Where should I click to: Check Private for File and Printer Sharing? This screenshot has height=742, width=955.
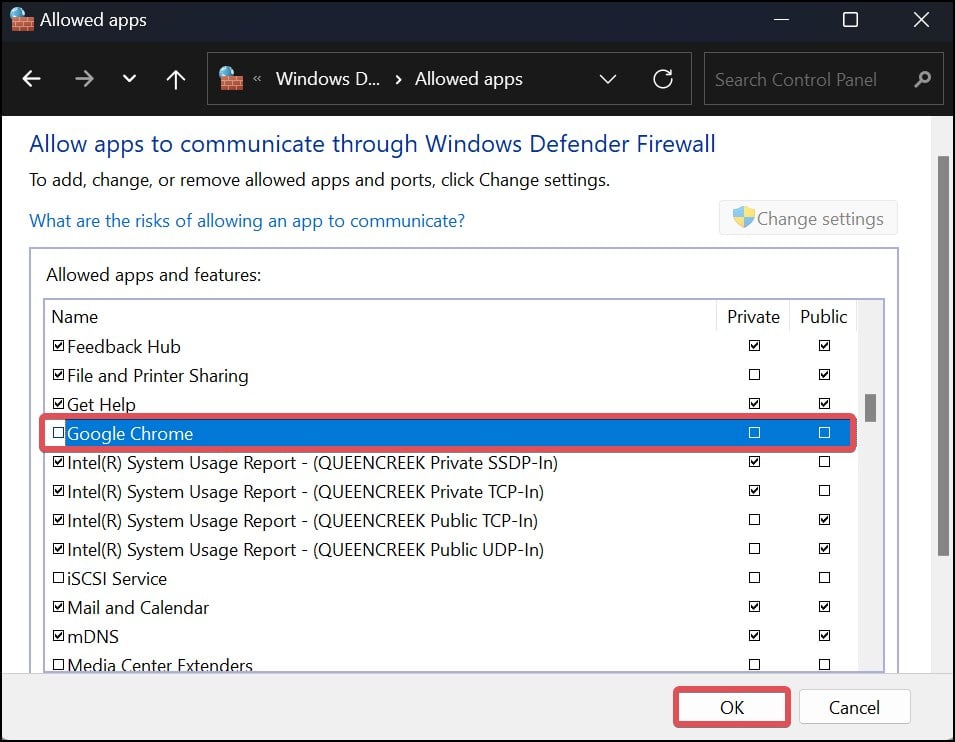coord(754,375)
